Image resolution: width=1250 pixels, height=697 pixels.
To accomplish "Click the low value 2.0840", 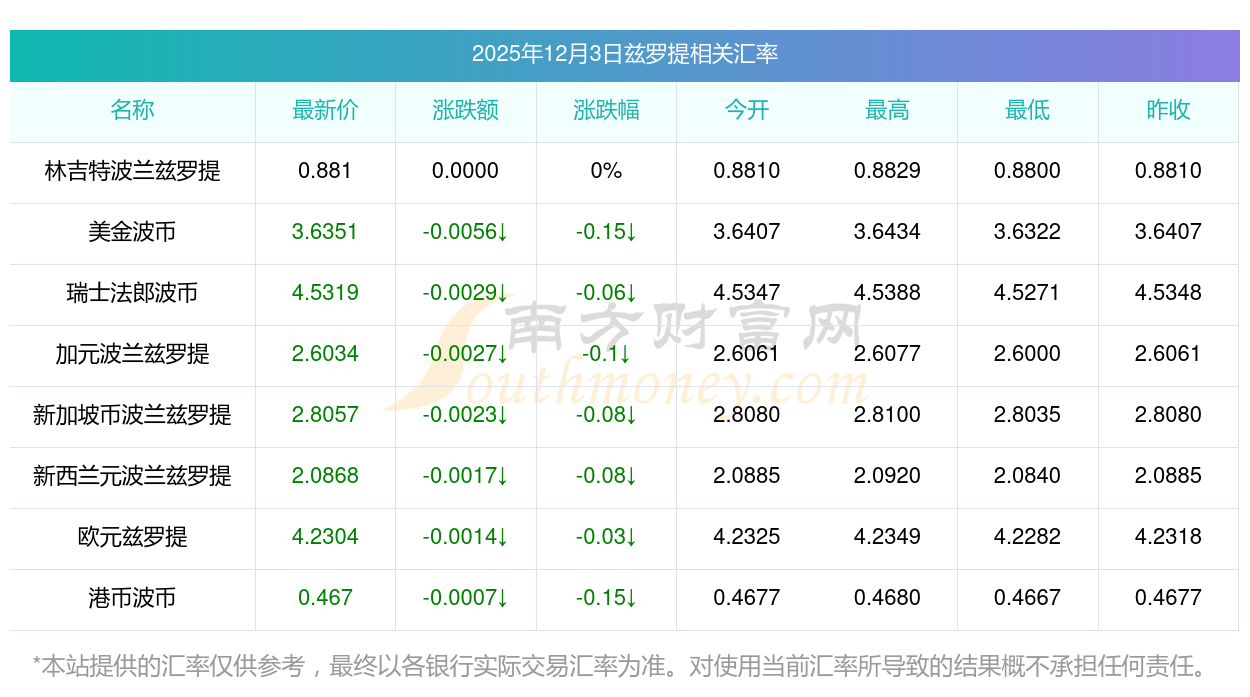I will [1027, 476].
